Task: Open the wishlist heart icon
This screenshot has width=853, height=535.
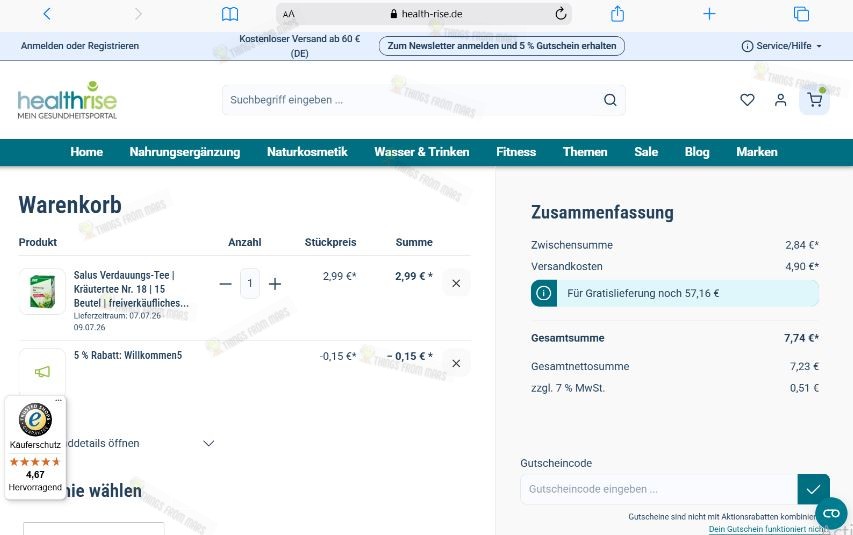Action: coord(747,100)
